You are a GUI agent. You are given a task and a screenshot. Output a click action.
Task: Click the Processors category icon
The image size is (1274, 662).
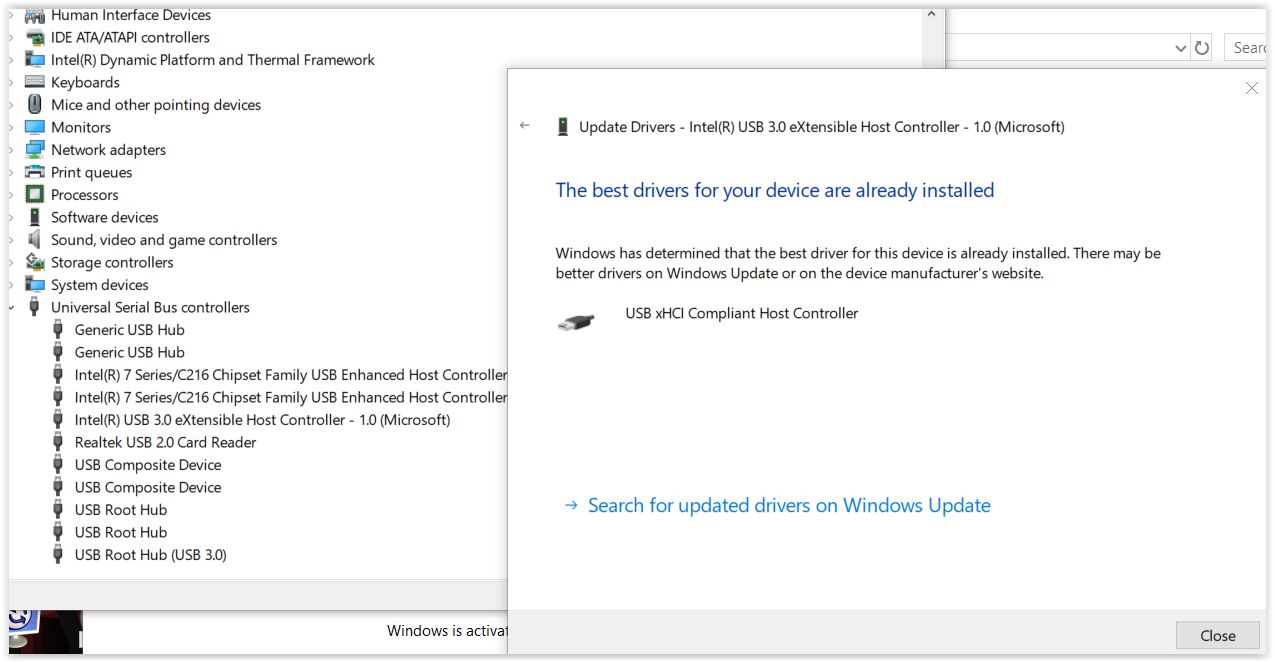(x=35, y=195)
